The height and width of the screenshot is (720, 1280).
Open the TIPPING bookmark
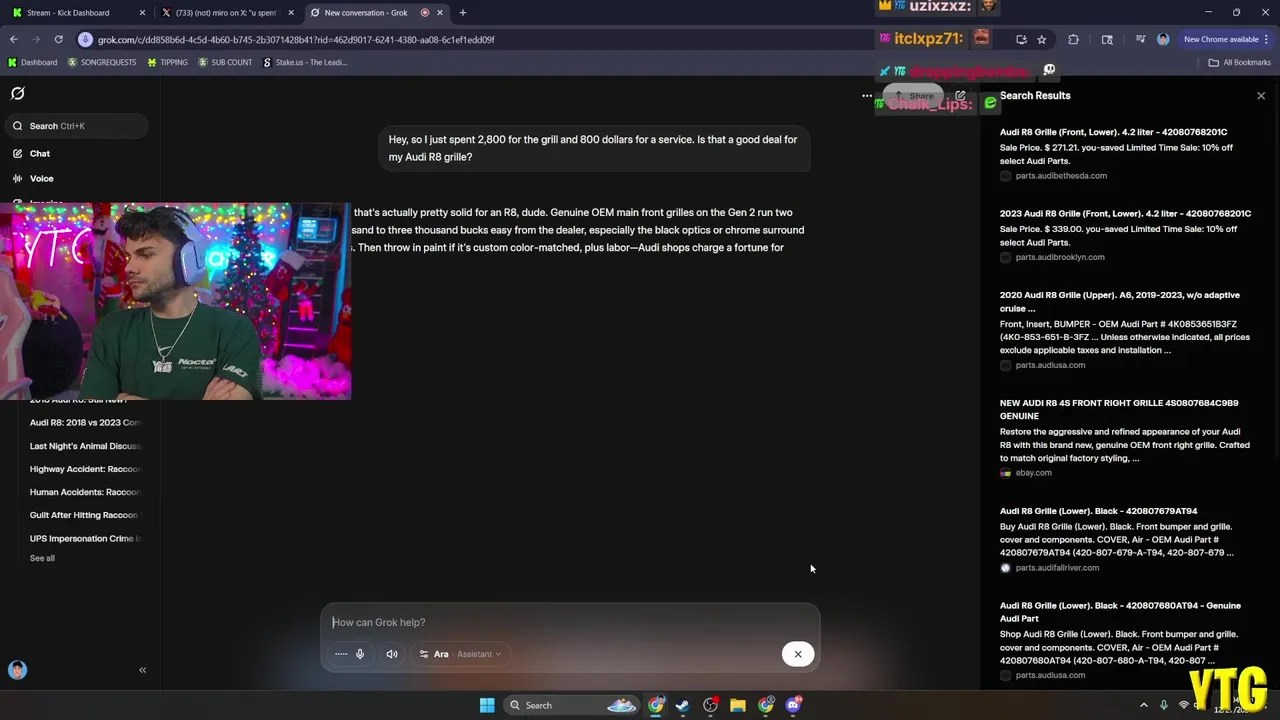[x=167, y=62]
